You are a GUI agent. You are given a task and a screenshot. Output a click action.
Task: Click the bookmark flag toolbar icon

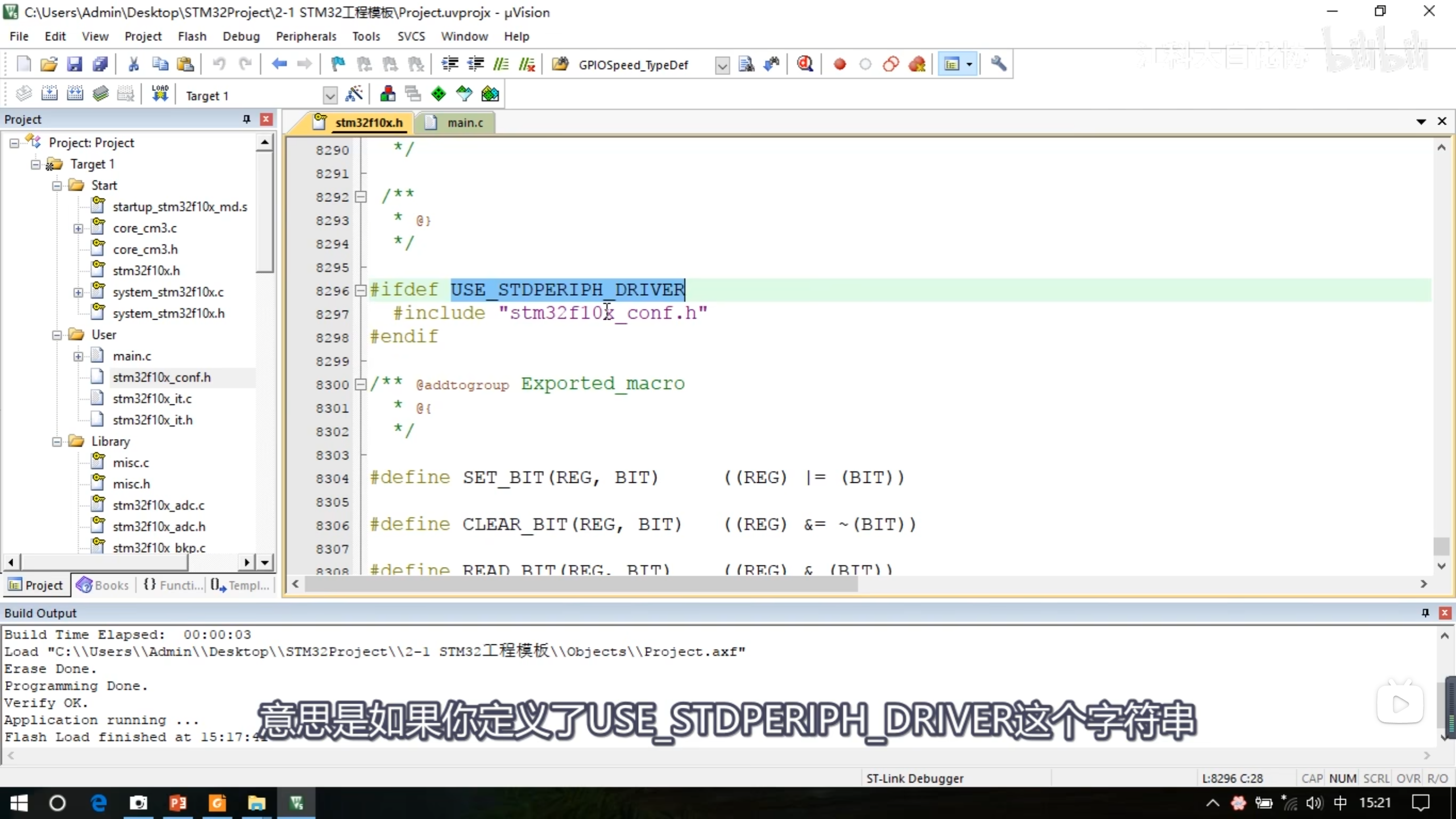point(338,64)
